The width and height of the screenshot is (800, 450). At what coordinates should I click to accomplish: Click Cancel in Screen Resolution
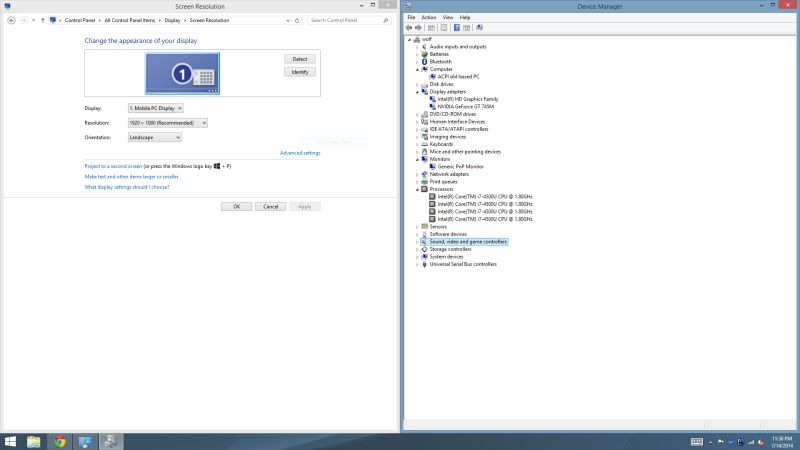tap(270, 207)
